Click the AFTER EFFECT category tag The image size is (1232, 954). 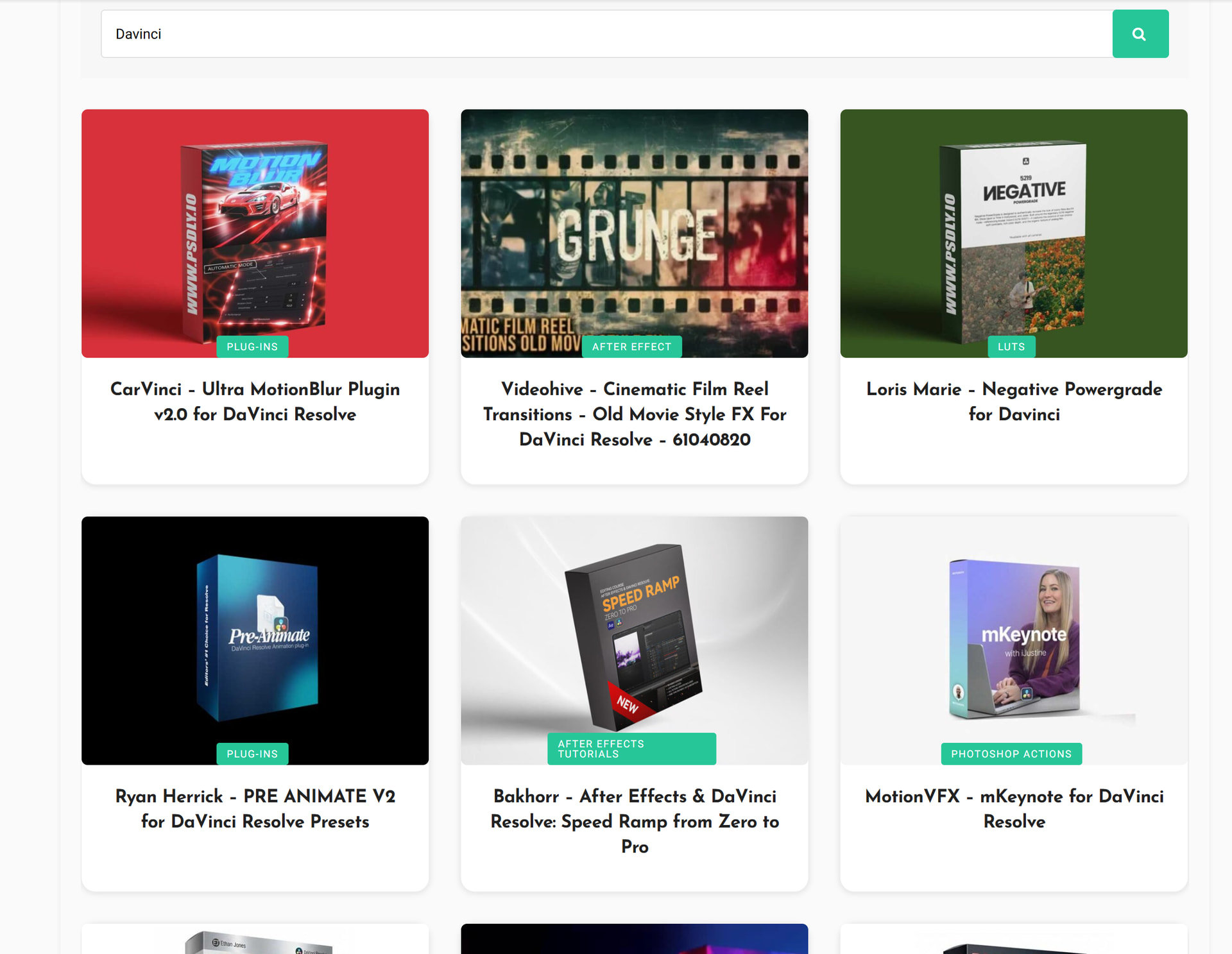(631, 346)
